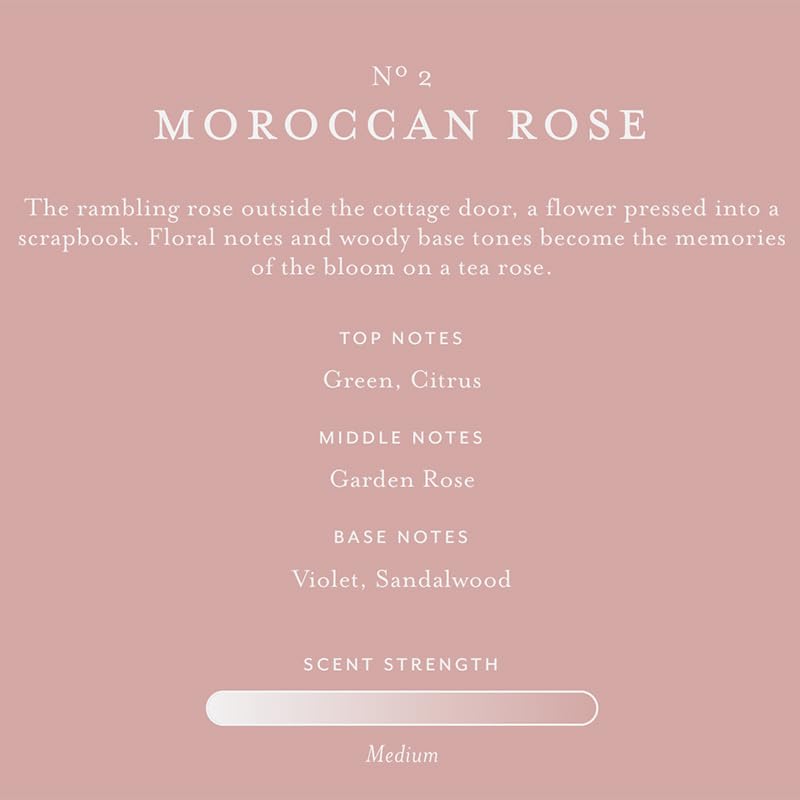Click the "No 2" fragrance number label
Viewport: 800px width, 800px height.
[x=400, y=79]
